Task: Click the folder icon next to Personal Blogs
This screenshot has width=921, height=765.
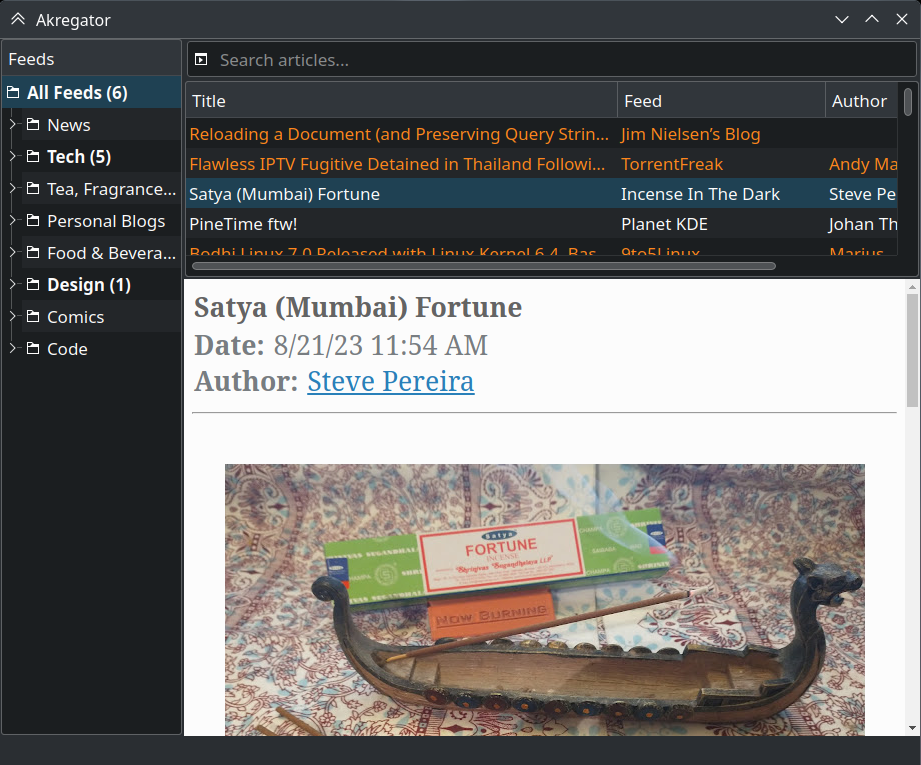Action: (33, 221)
